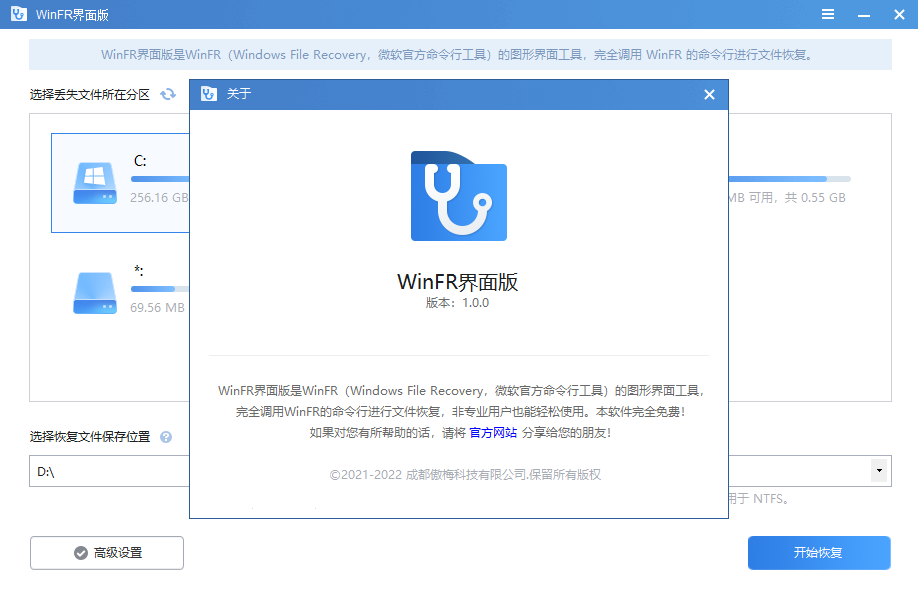Click the 本软件完全免费 description line

click(x=460, y=412)
